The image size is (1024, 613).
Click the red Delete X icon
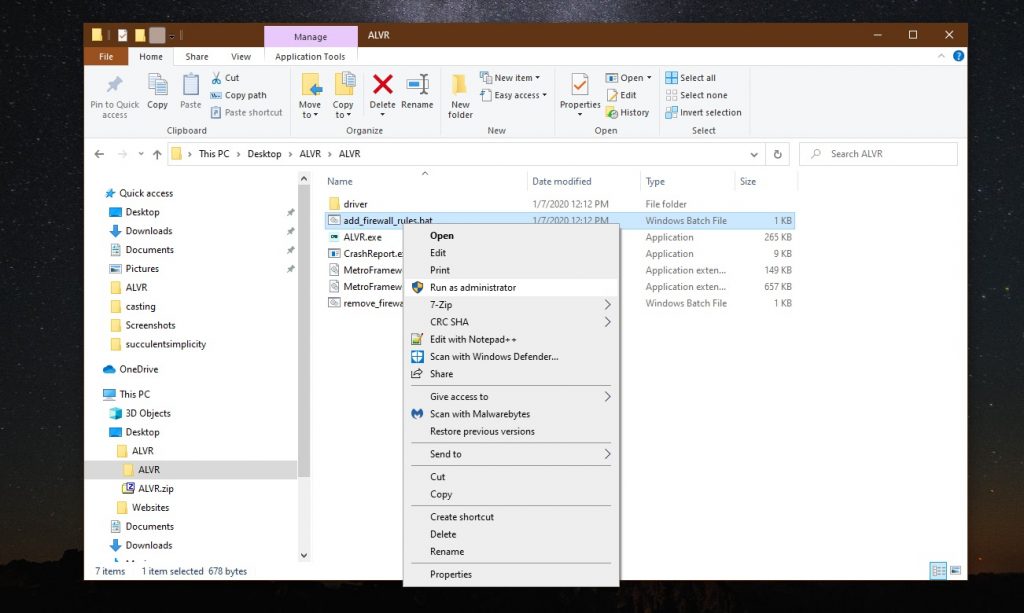pyautogui.click(x=383, y=84)
